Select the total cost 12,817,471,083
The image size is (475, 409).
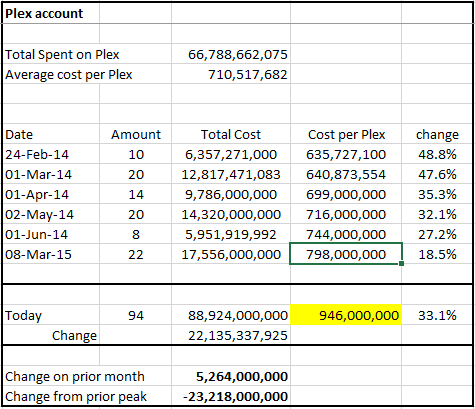coord(231,174)
